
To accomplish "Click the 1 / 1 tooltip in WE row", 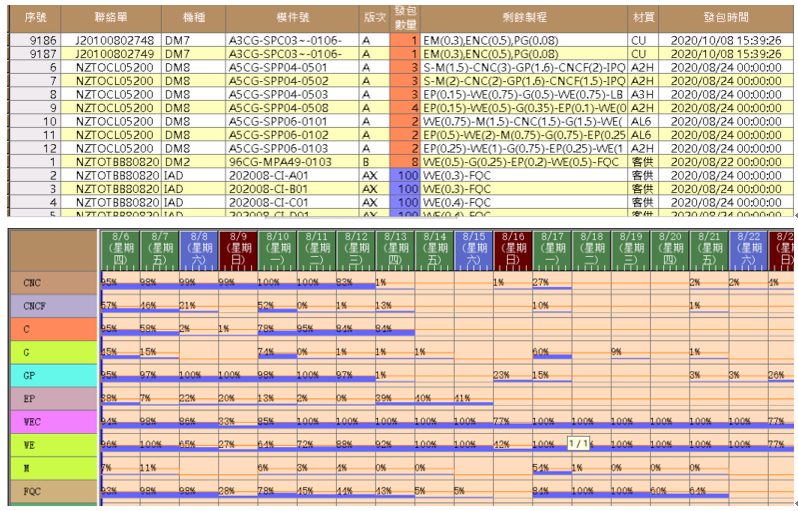I will (578, 444).
